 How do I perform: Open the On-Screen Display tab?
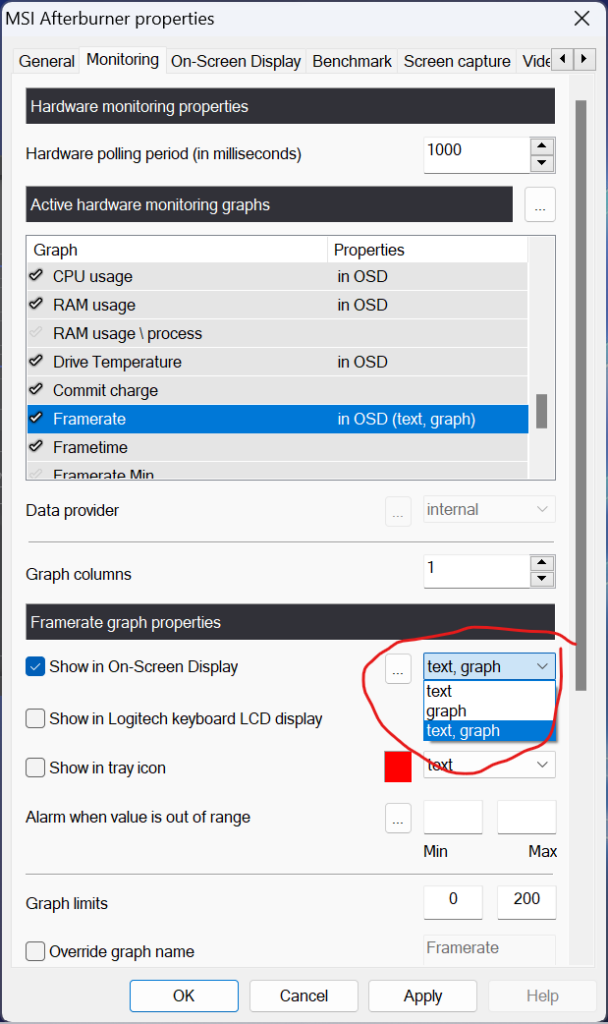pos(236,61)
